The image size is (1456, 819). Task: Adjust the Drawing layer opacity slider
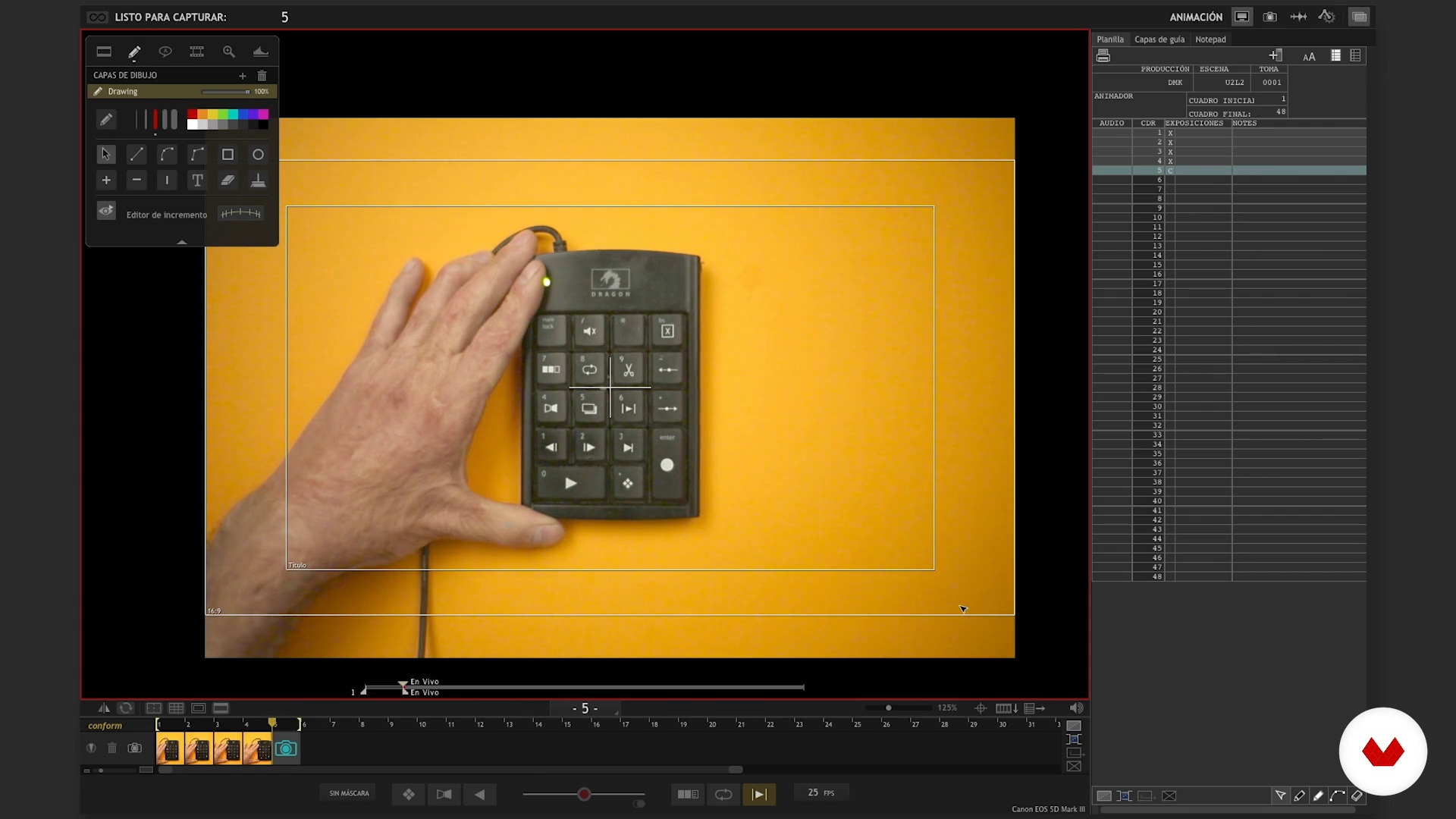[x=225, y=92]
